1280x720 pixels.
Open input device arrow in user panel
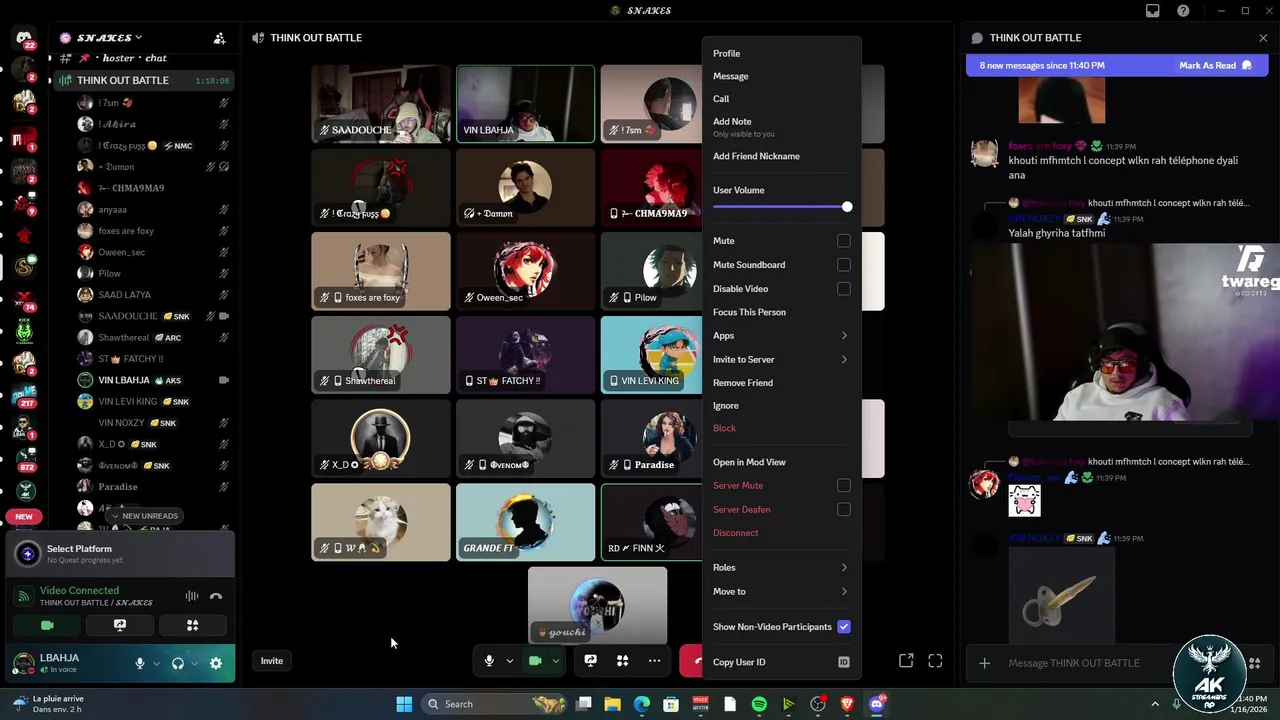point(156,663)
